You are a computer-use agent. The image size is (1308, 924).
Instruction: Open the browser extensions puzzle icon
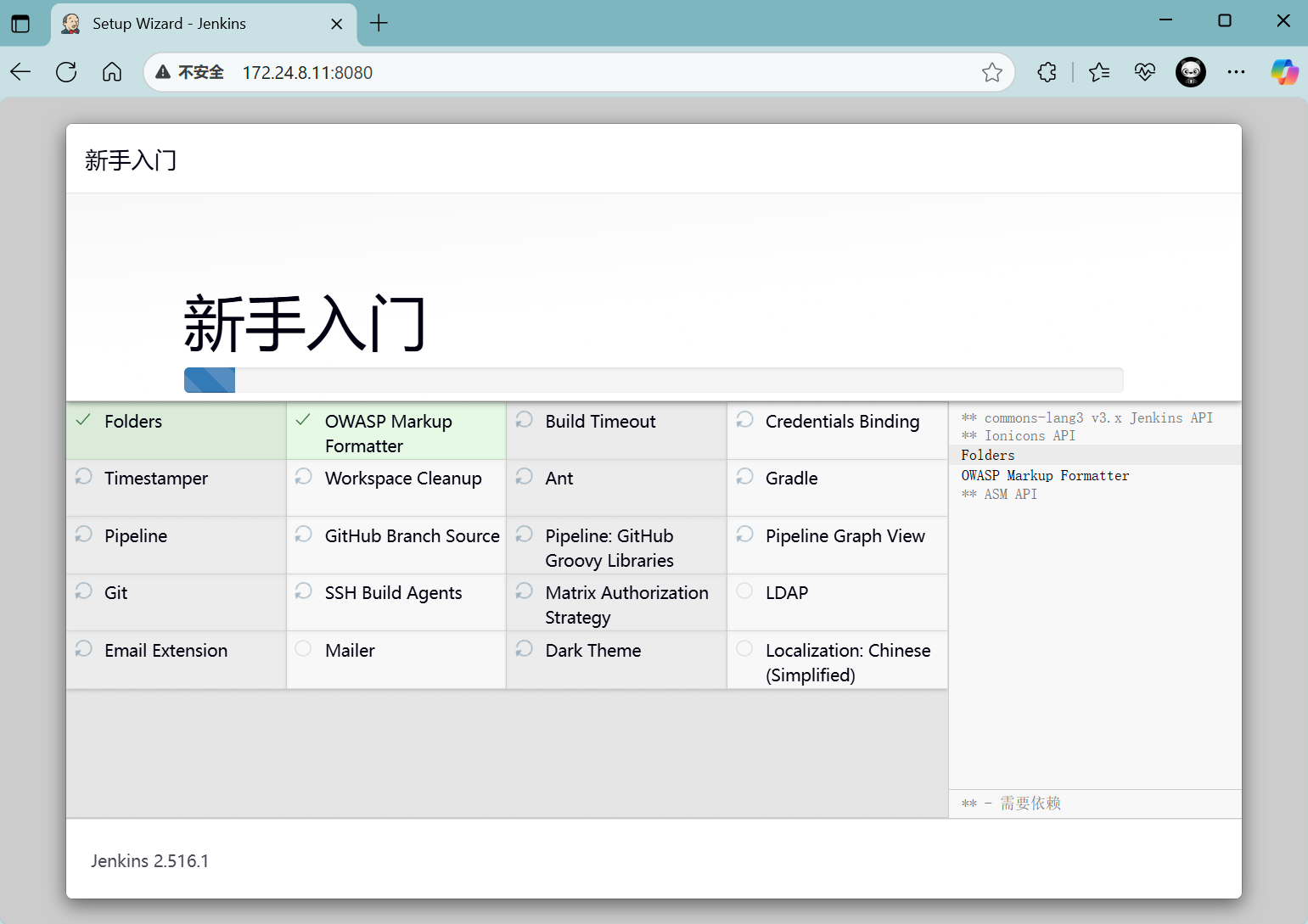(x=1047, y=73)
